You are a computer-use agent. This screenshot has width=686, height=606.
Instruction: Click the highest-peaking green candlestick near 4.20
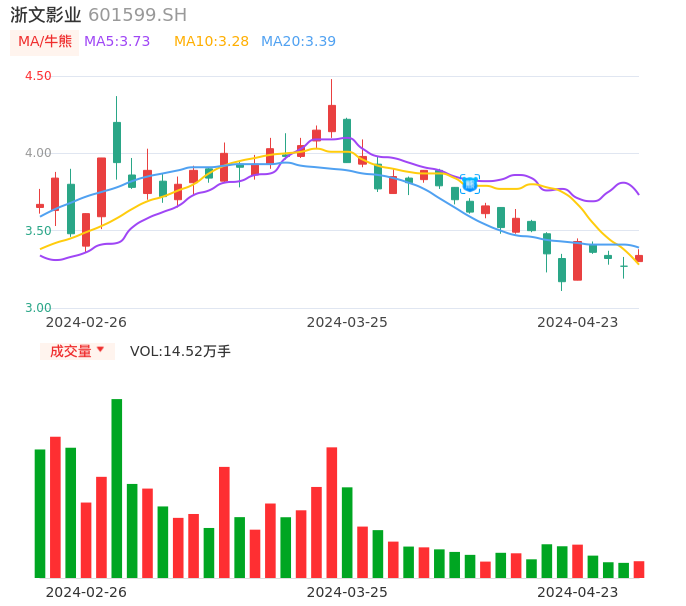(117, 142)
